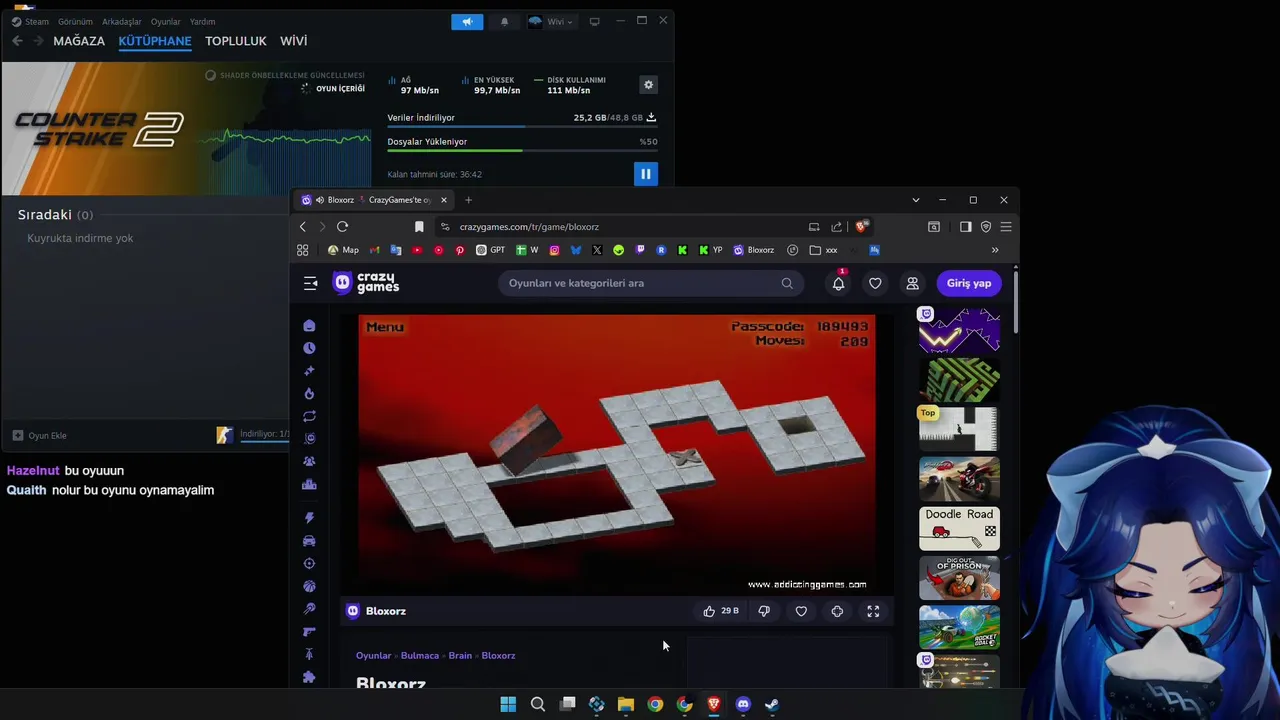Bookmark this page with the bookmark icon

419,227
